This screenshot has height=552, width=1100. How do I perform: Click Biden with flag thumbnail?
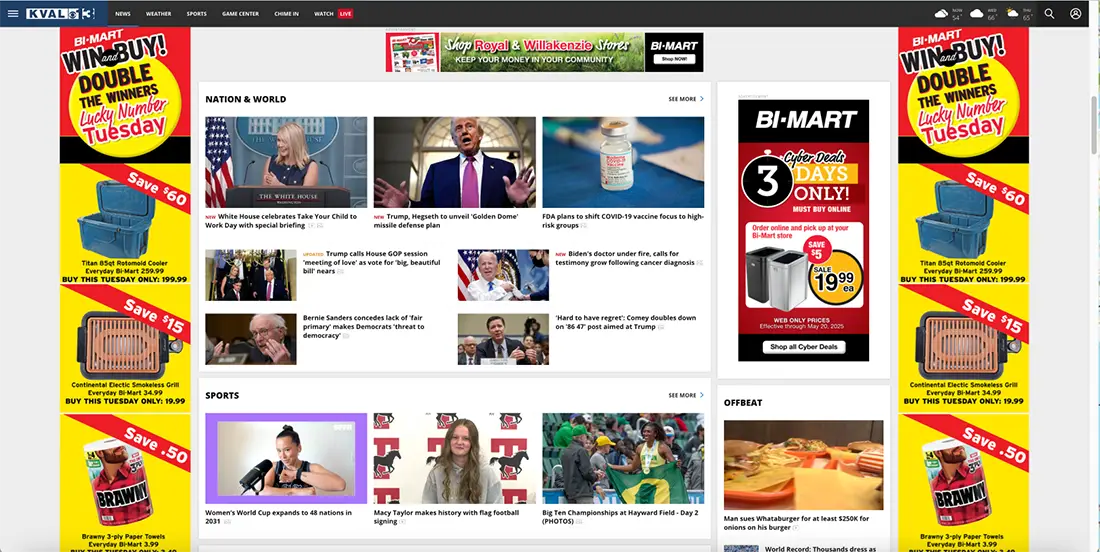503,275
